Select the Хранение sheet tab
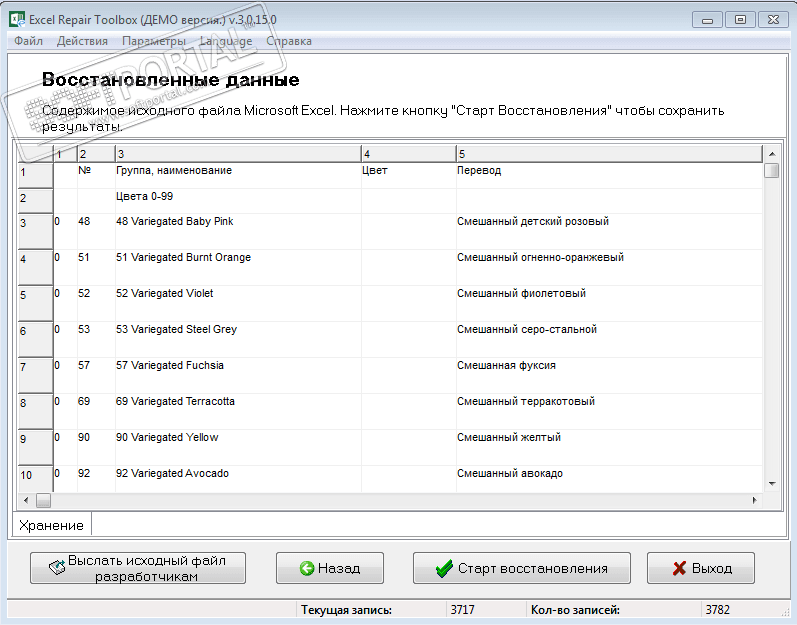 point(51,525)
